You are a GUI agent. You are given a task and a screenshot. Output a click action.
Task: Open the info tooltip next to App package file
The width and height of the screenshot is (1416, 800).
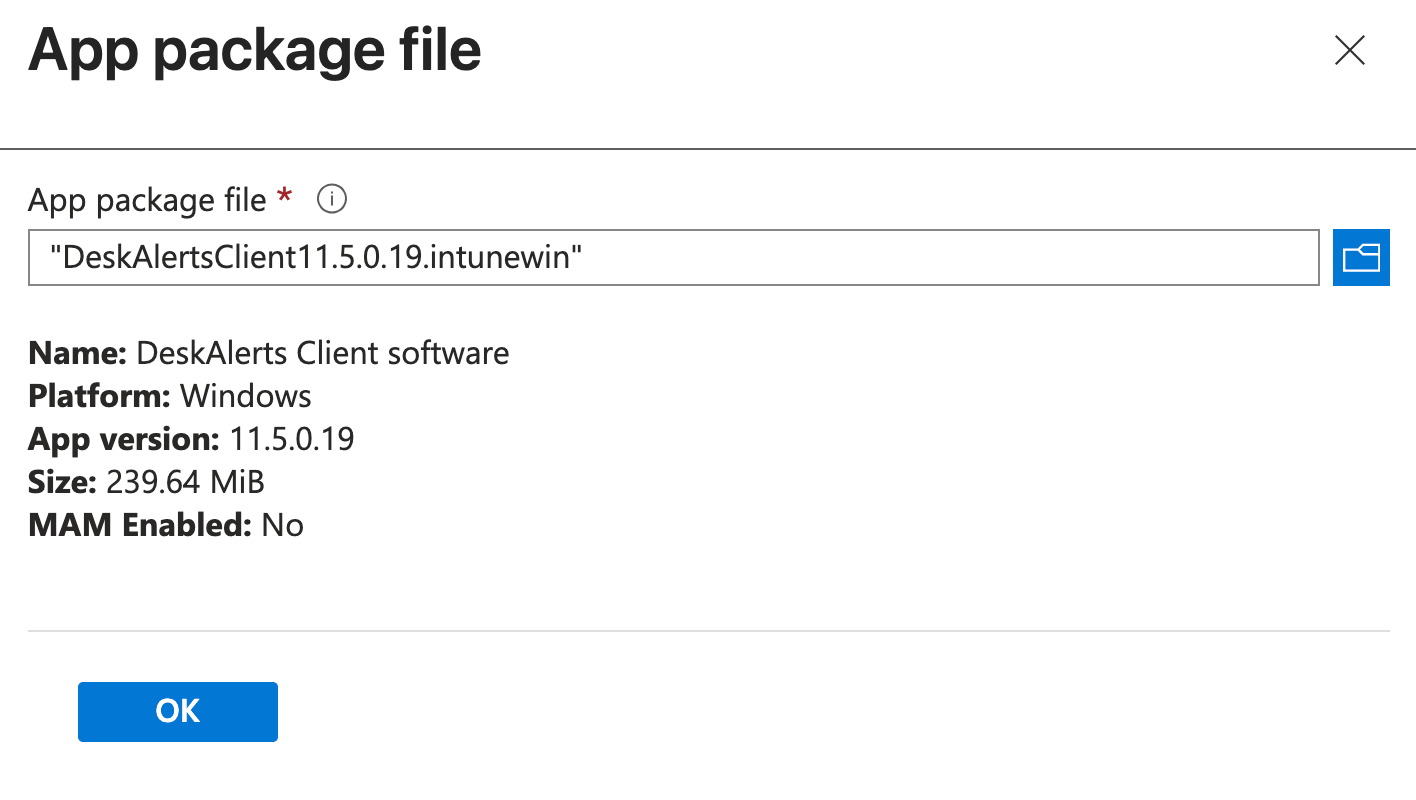pos(330,199)
